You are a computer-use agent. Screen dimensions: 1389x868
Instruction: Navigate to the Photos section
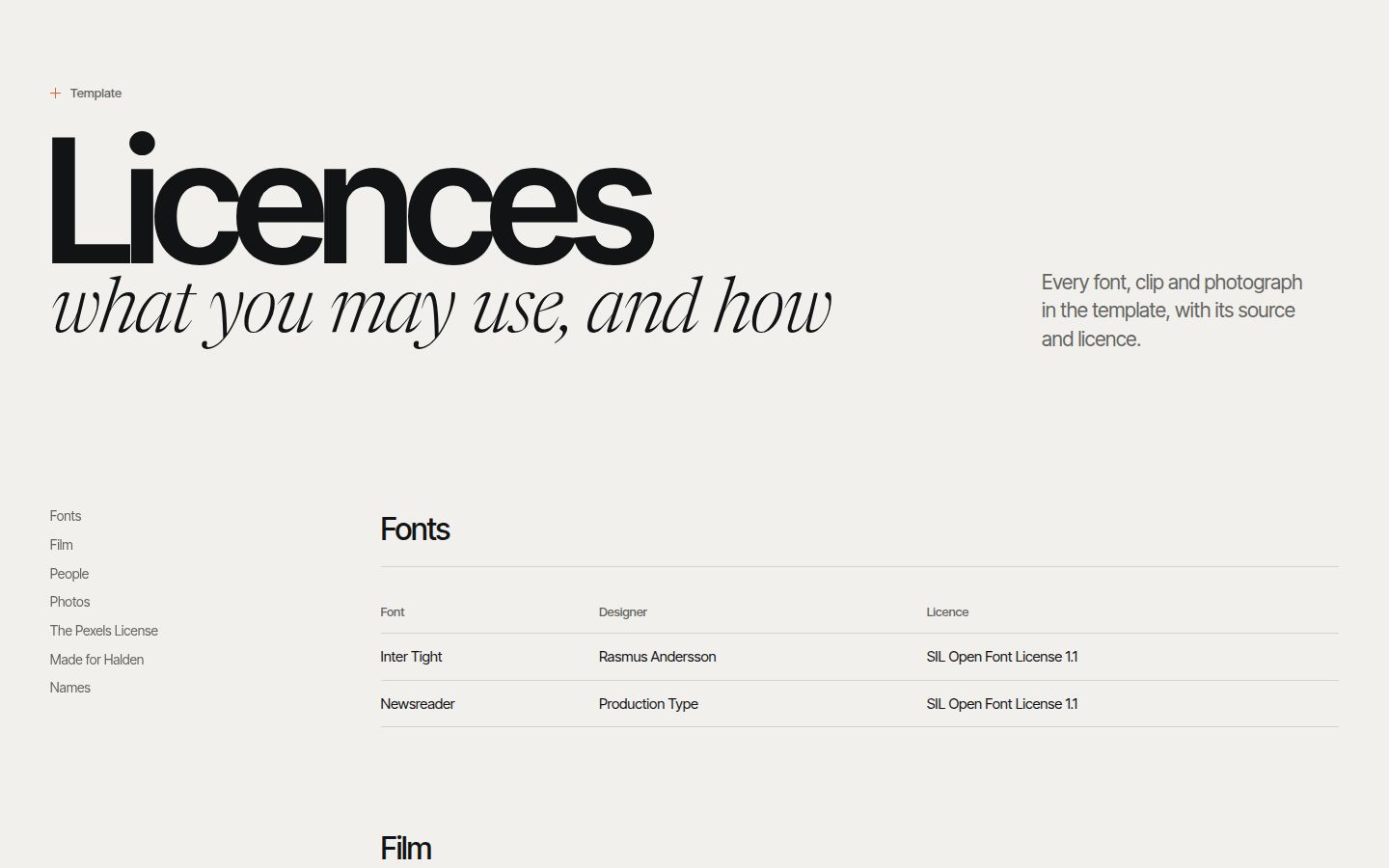coord(69,602)
